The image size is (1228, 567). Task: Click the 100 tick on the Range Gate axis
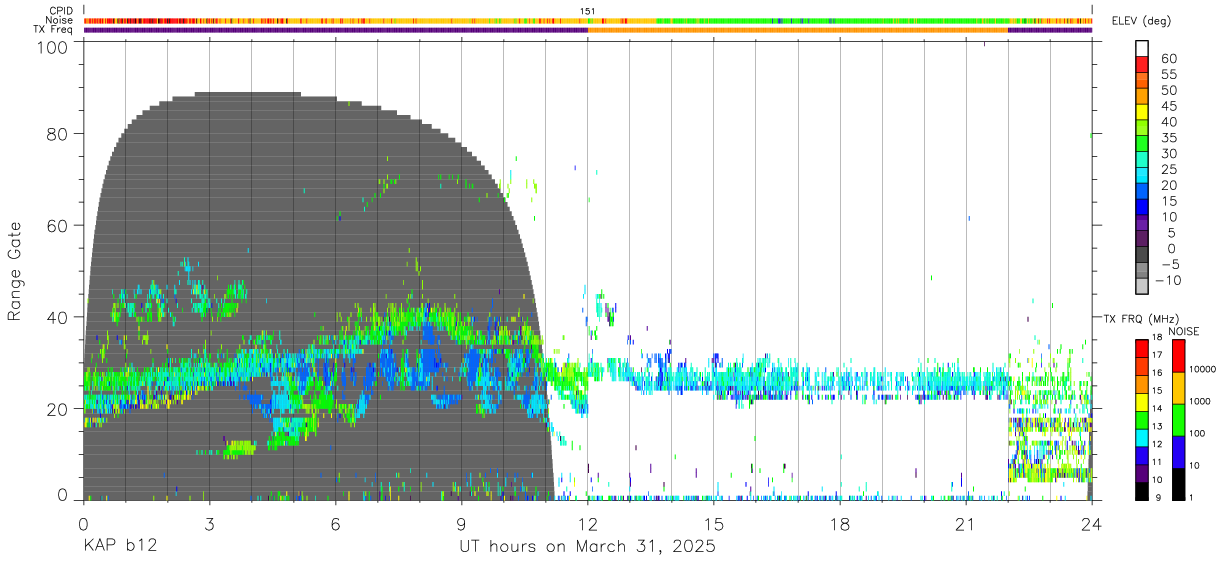pos(53,47)
